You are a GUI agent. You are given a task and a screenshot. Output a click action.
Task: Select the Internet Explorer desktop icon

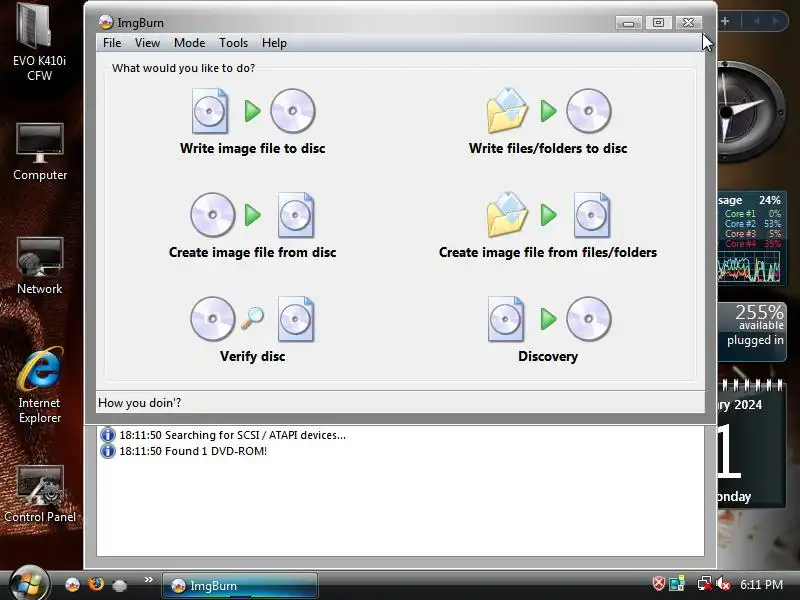point(40,385)
